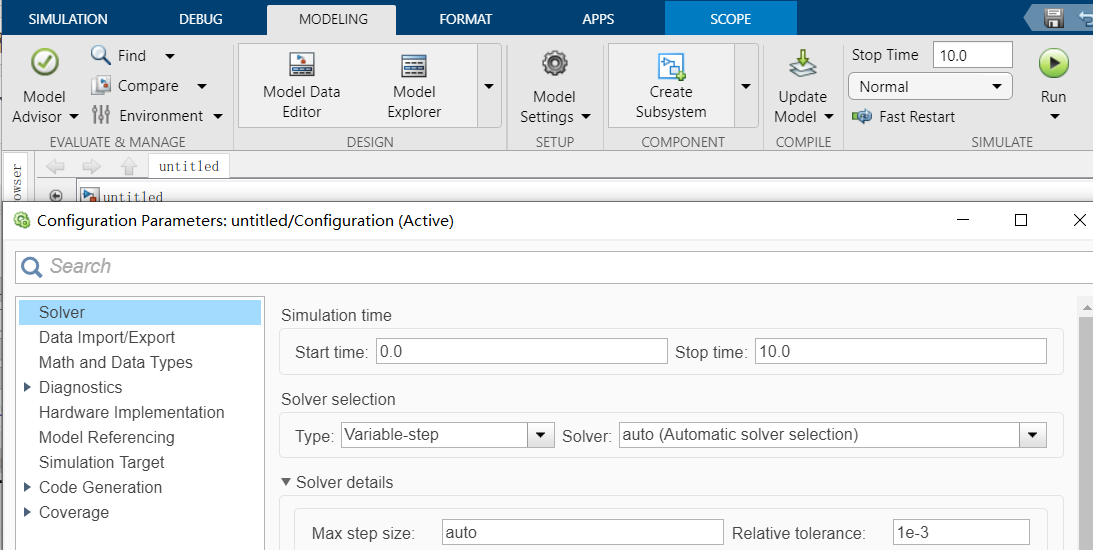
Task: Open the Update Model dropdown arrow
Action: 828,116
